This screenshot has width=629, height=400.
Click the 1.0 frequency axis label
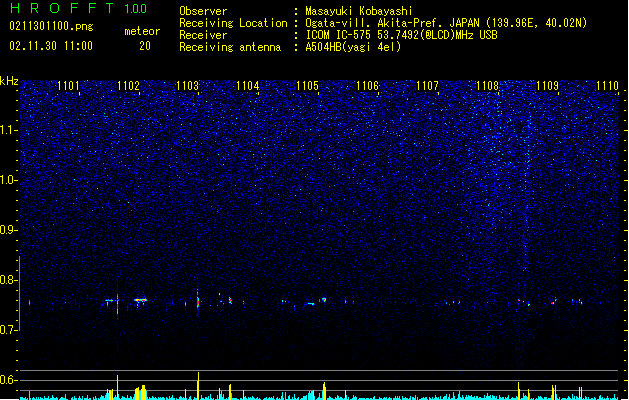[8, 180]
